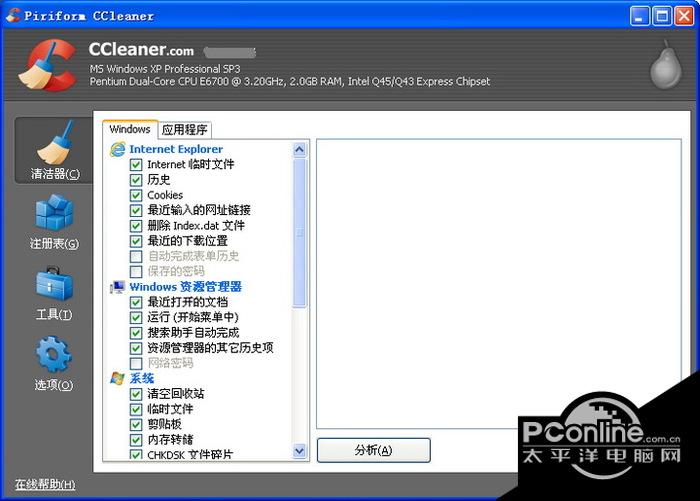This screenshot has height=501, width=700.
Task: Uncheck the 剪贴板 checkbox
Action: click(136, 424)
